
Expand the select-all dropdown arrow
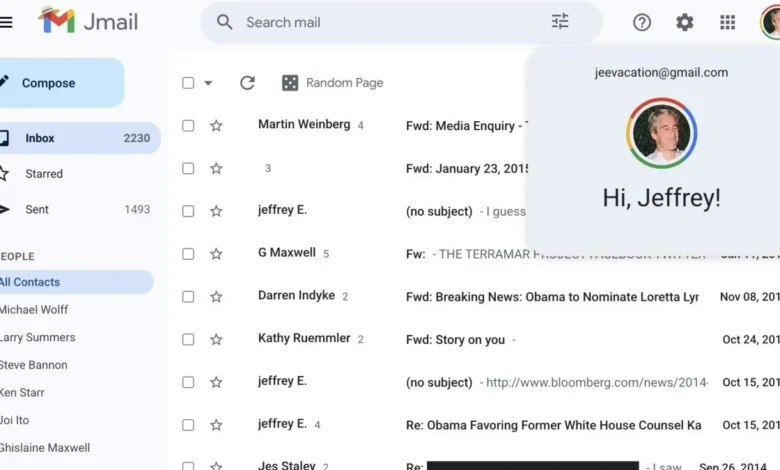[x=208, y=83]
